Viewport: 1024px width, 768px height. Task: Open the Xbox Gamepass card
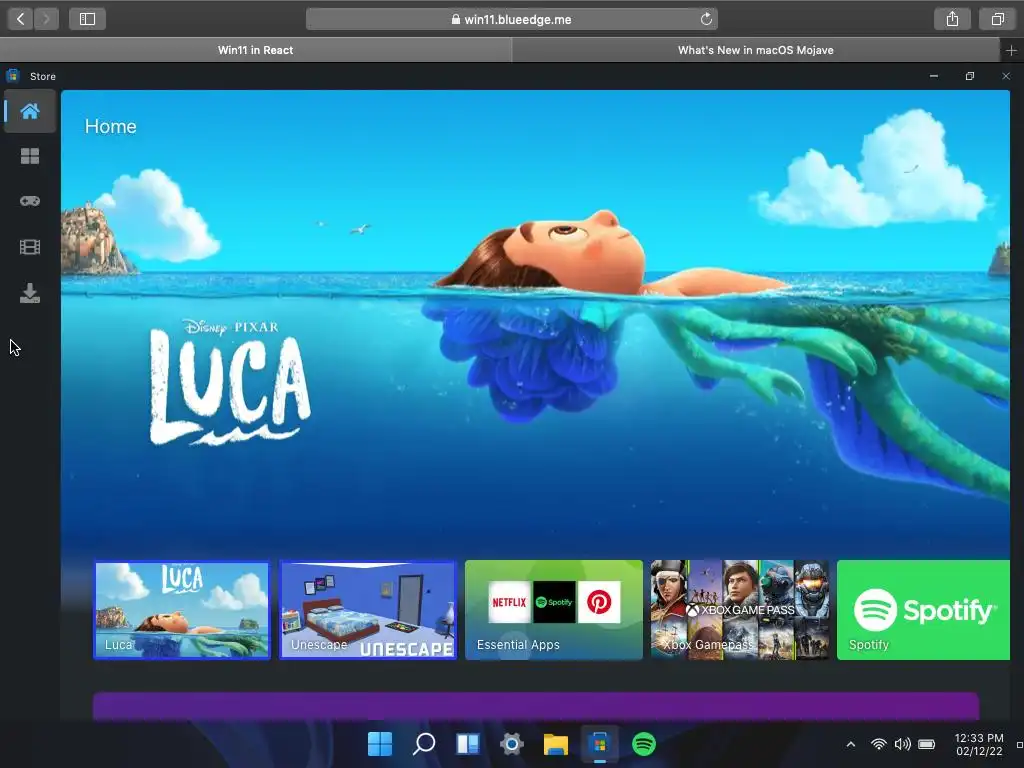point(740,610)
